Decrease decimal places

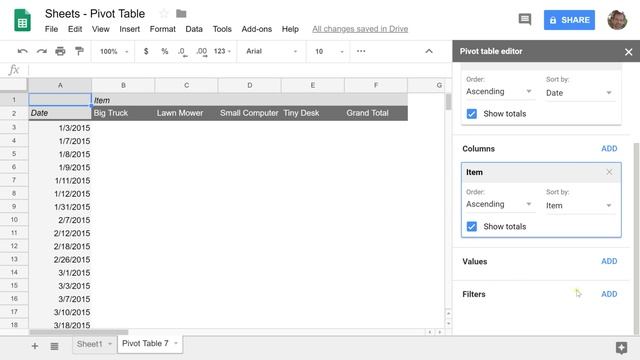coord(182,52)
